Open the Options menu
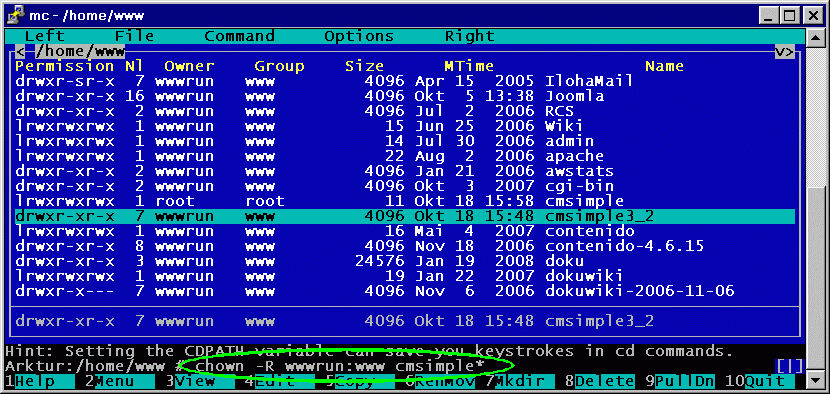Screen dimensions: 830x394 click(359, 36)
